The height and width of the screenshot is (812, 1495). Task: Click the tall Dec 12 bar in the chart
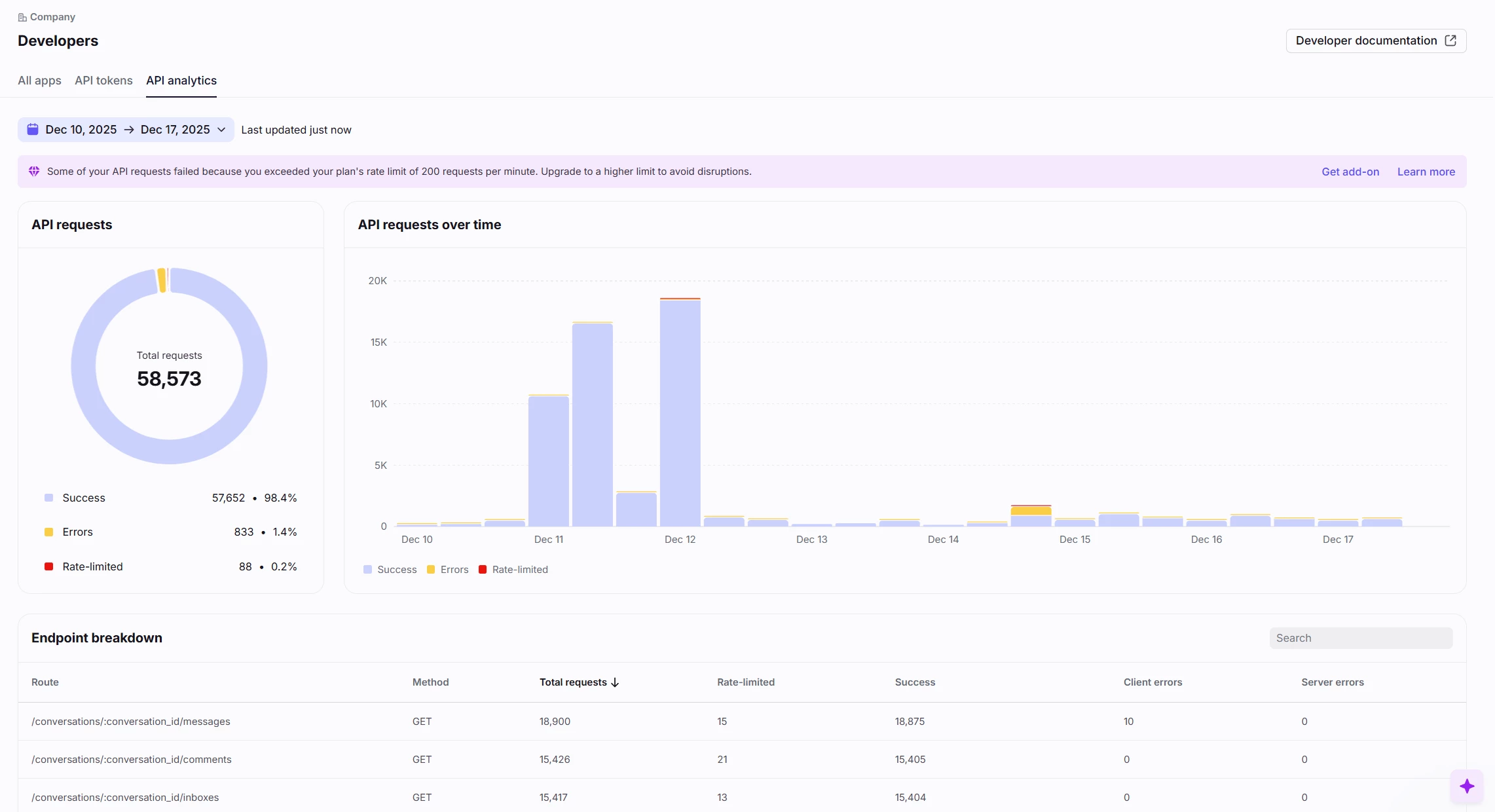pos(680,413)
